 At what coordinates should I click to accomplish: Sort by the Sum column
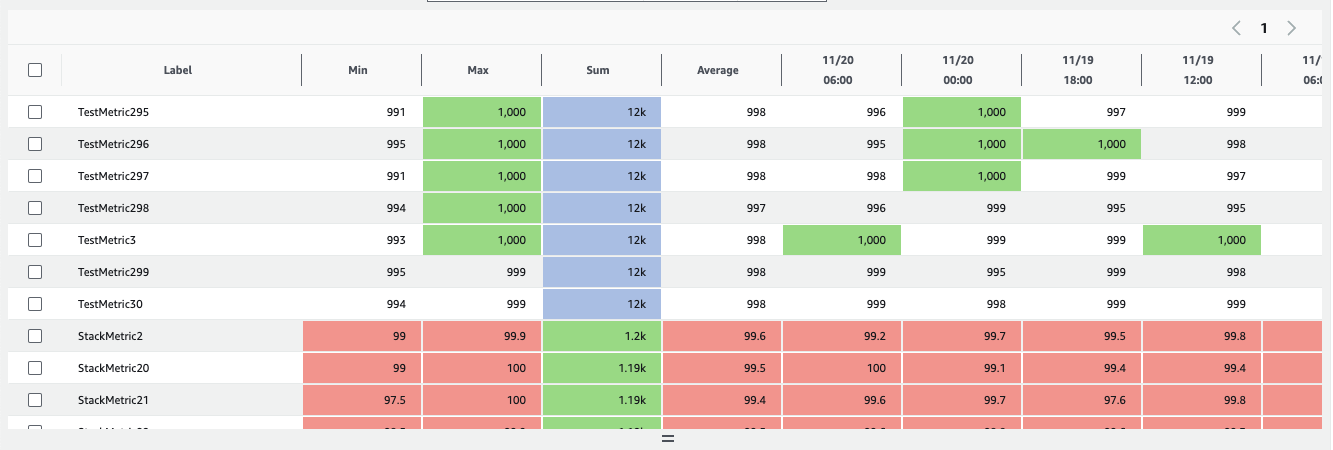598,70
